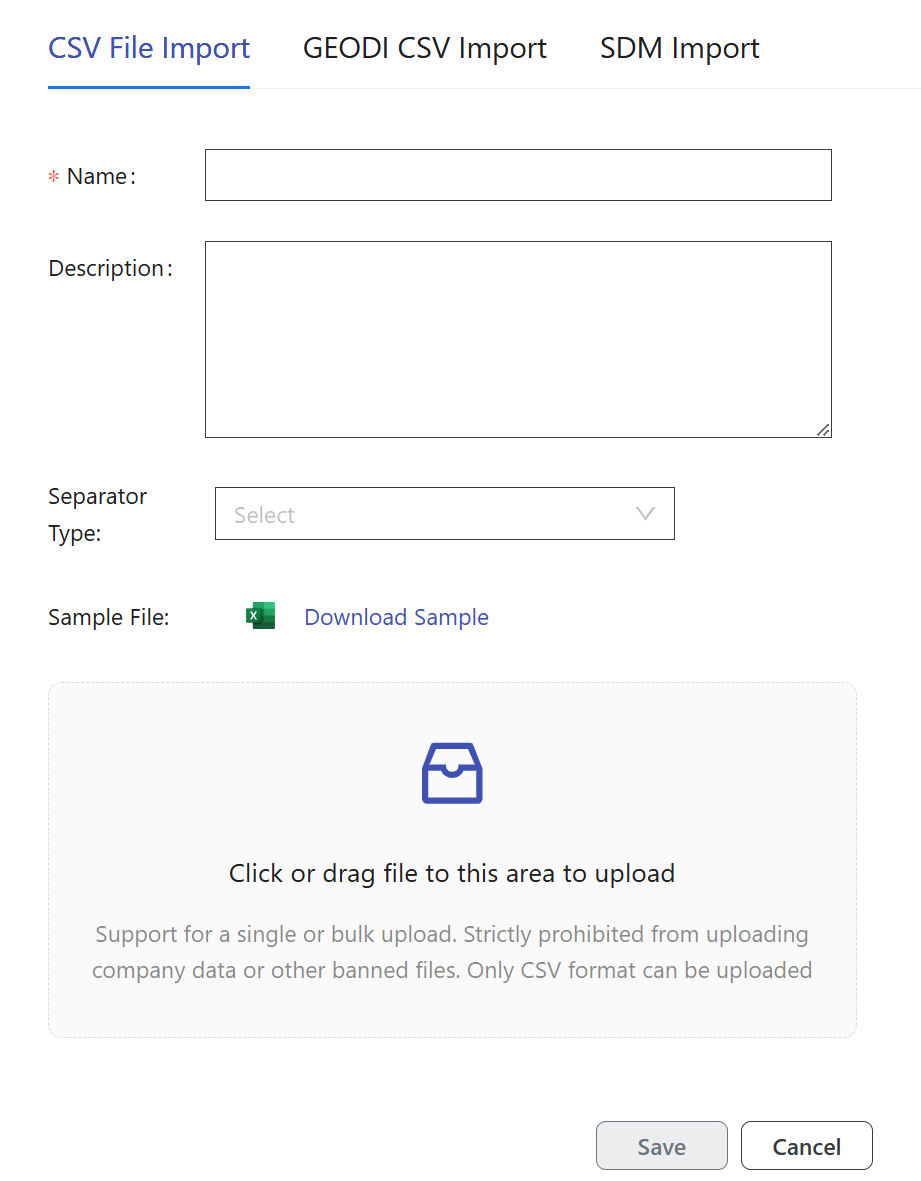Image resolution: width=921 pixels, height=1181 pixels.
Task: Click the Sample File label
Action: pyautogui.click(x=109, y=618)
